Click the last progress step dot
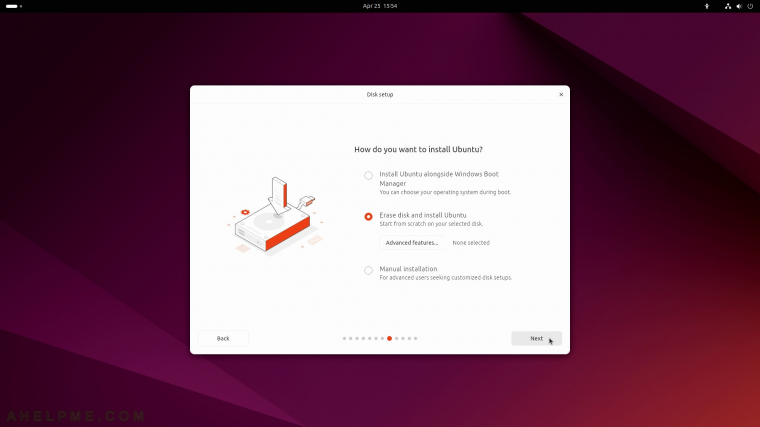The height and width of the screenshot is (427, 760). point(415,338)
